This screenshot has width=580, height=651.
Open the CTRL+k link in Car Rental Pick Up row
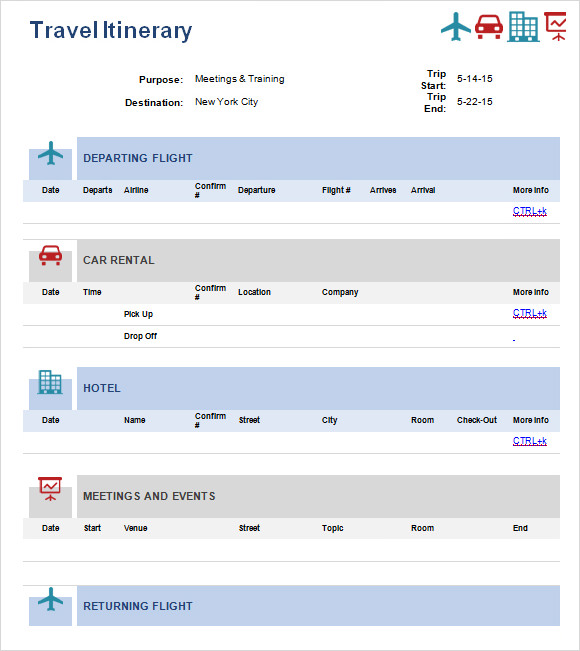coord(530,313)
